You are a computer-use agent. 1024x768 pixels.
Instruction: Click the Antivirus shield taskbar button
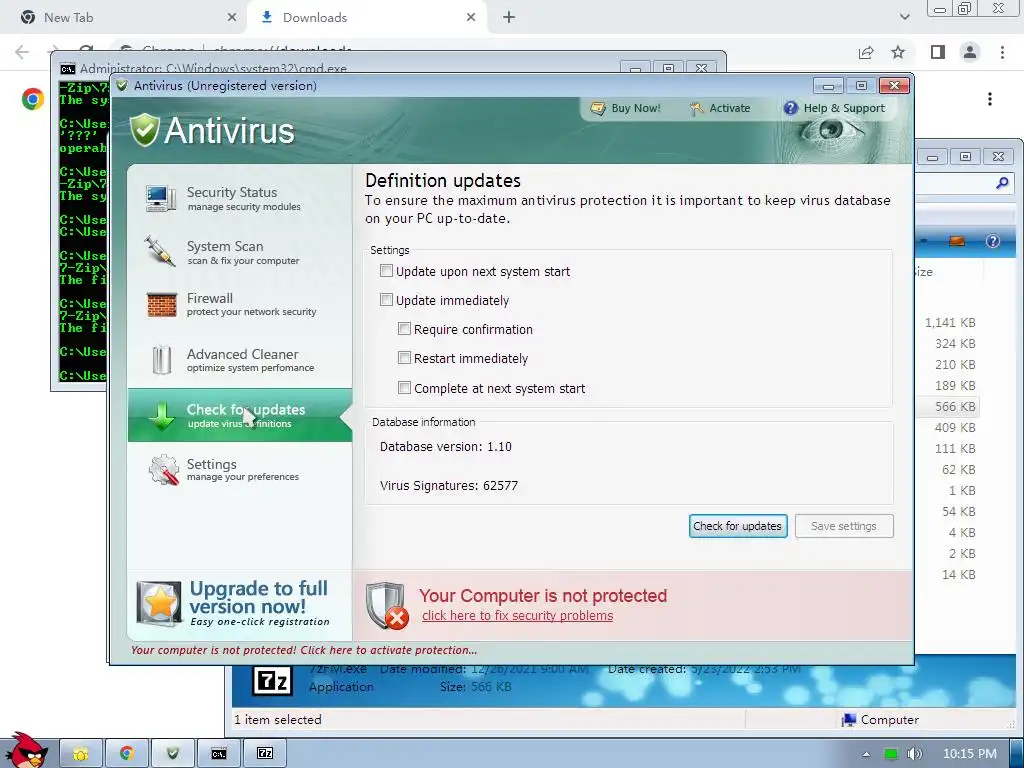(x=172, y=754)
